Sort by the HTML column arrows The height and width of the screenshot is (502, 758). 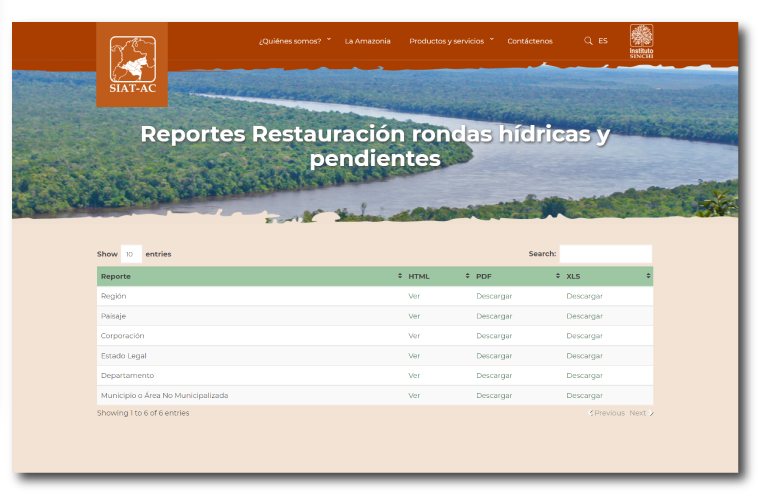[467, 276]
